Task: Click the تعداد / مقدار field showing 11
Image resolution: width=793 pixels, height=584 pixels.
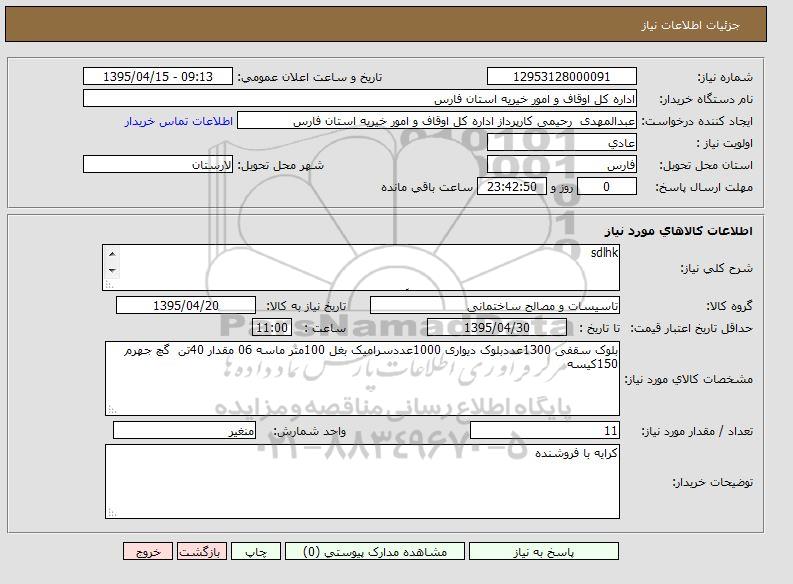Action: point(545,430)
